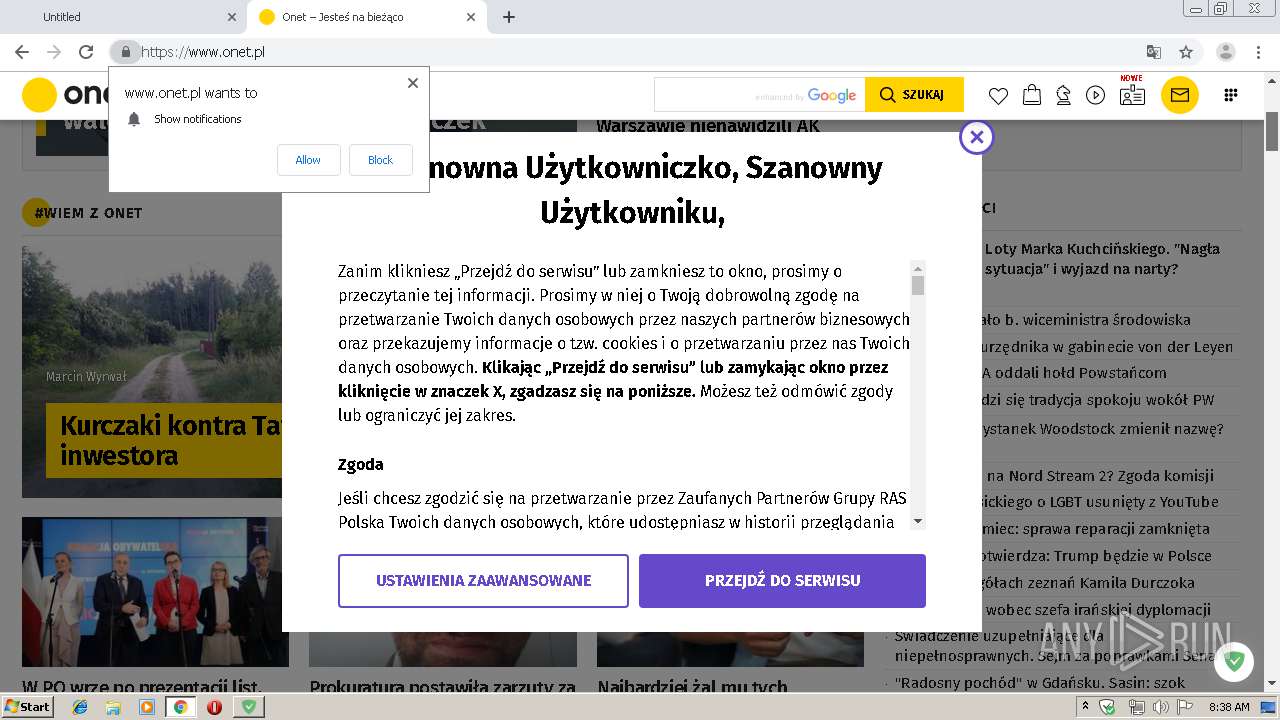Click the browser back arrow
1280x720 pixels.
[x=22, y=52]
